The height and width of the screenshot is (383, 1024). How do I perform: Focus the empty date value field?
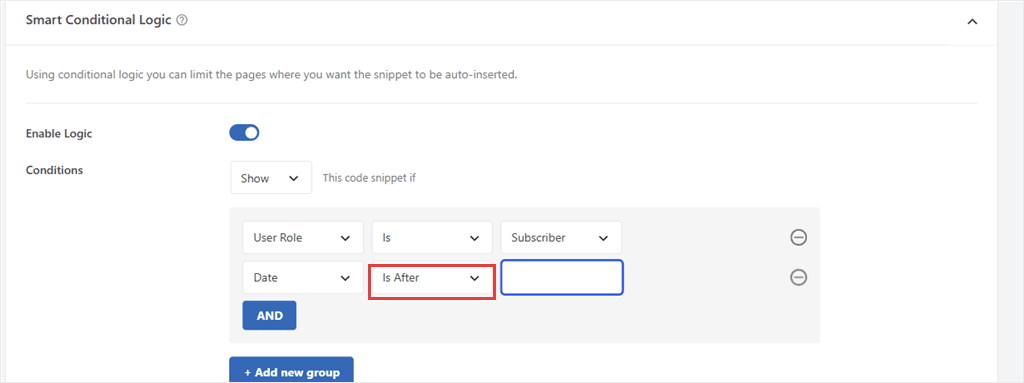point(562,278)
